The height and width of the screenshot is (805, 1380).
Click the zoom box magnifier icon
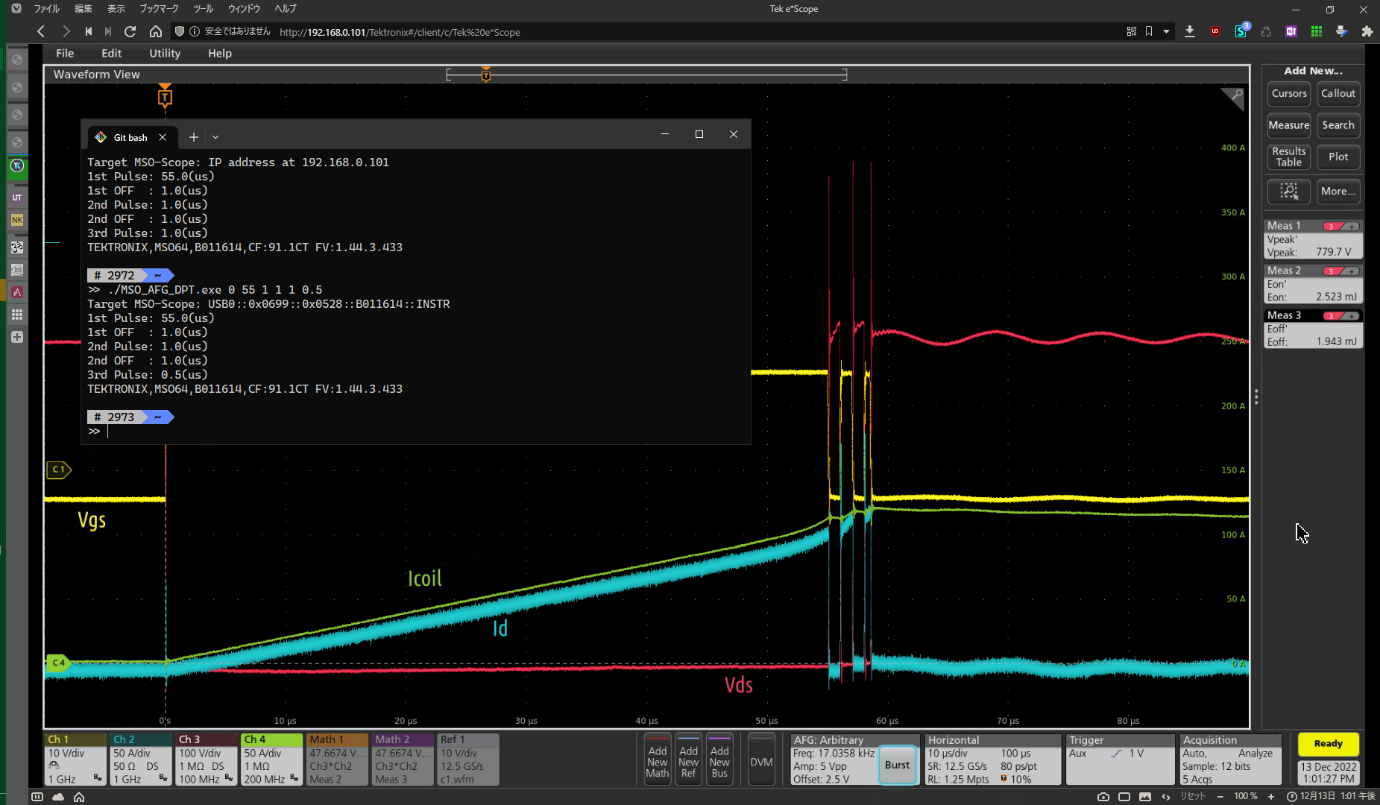(x=1289, y=191)
